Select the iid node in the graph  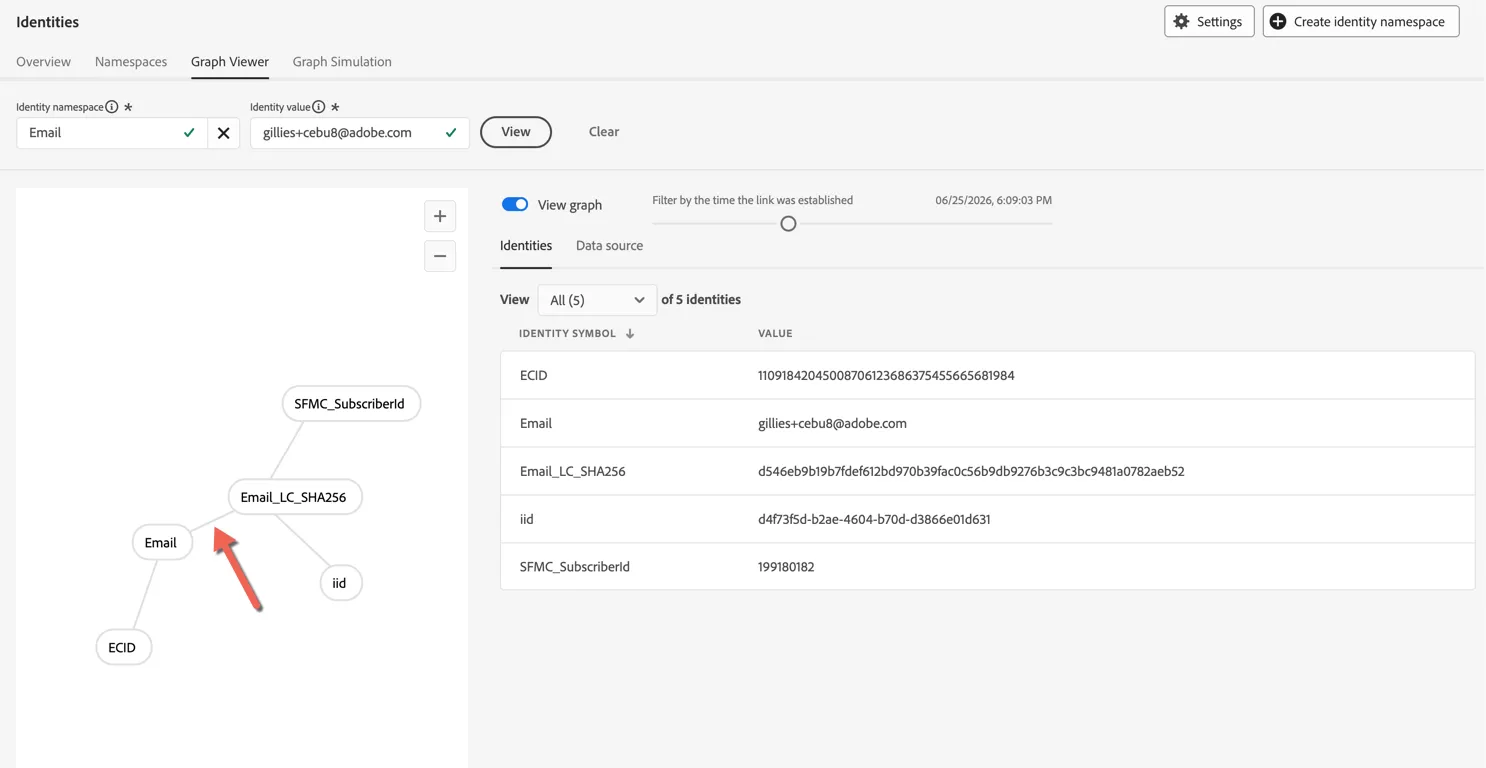tap(340, 583)
